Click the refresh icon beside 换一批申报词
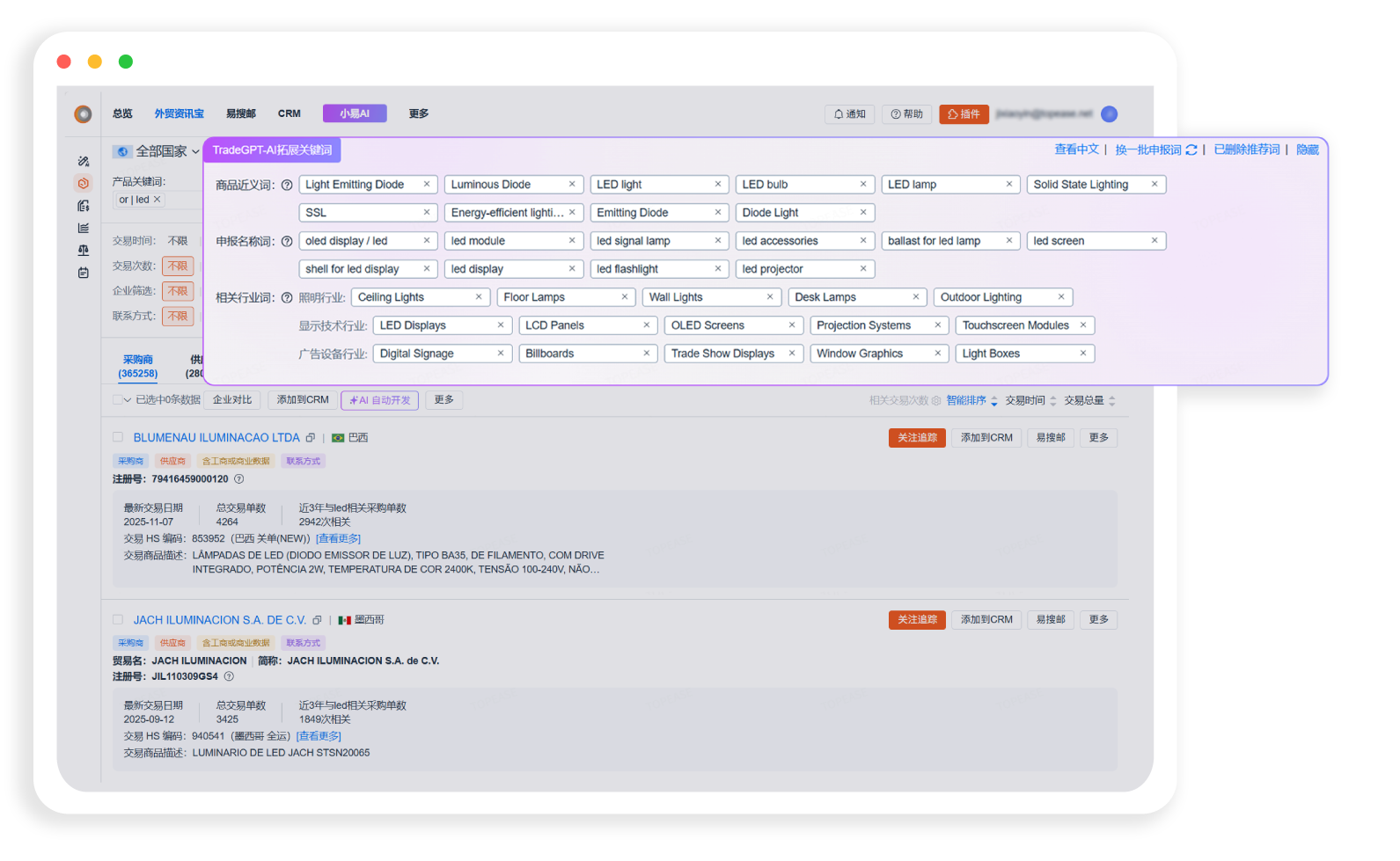 1191,150
